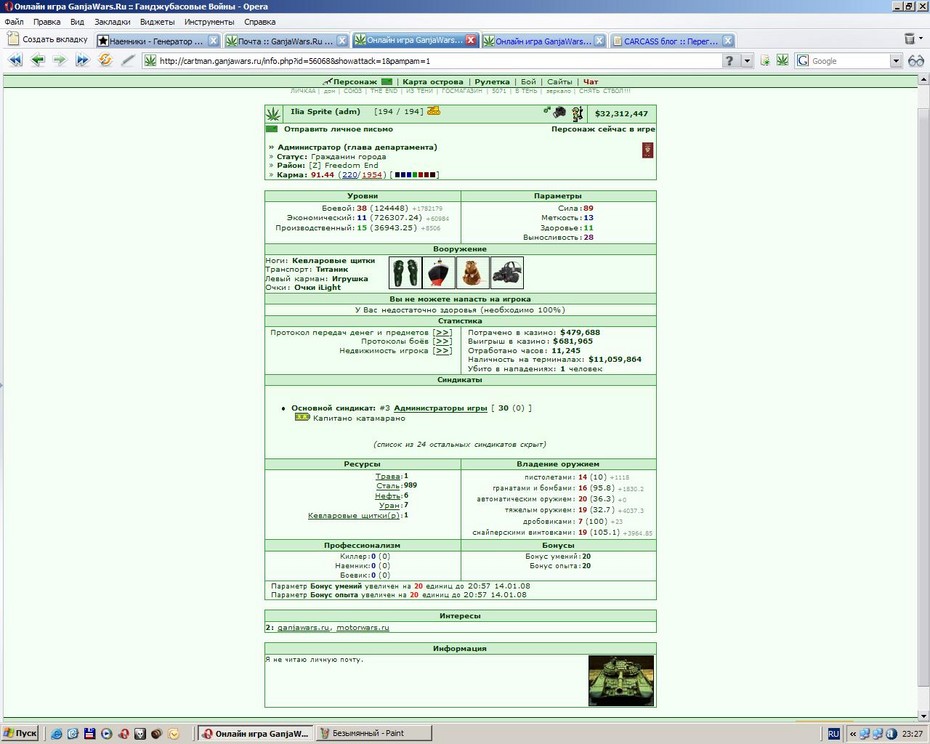Click the green leaf icon next to search
Screen dimensions: 930x744
[783, 60]
